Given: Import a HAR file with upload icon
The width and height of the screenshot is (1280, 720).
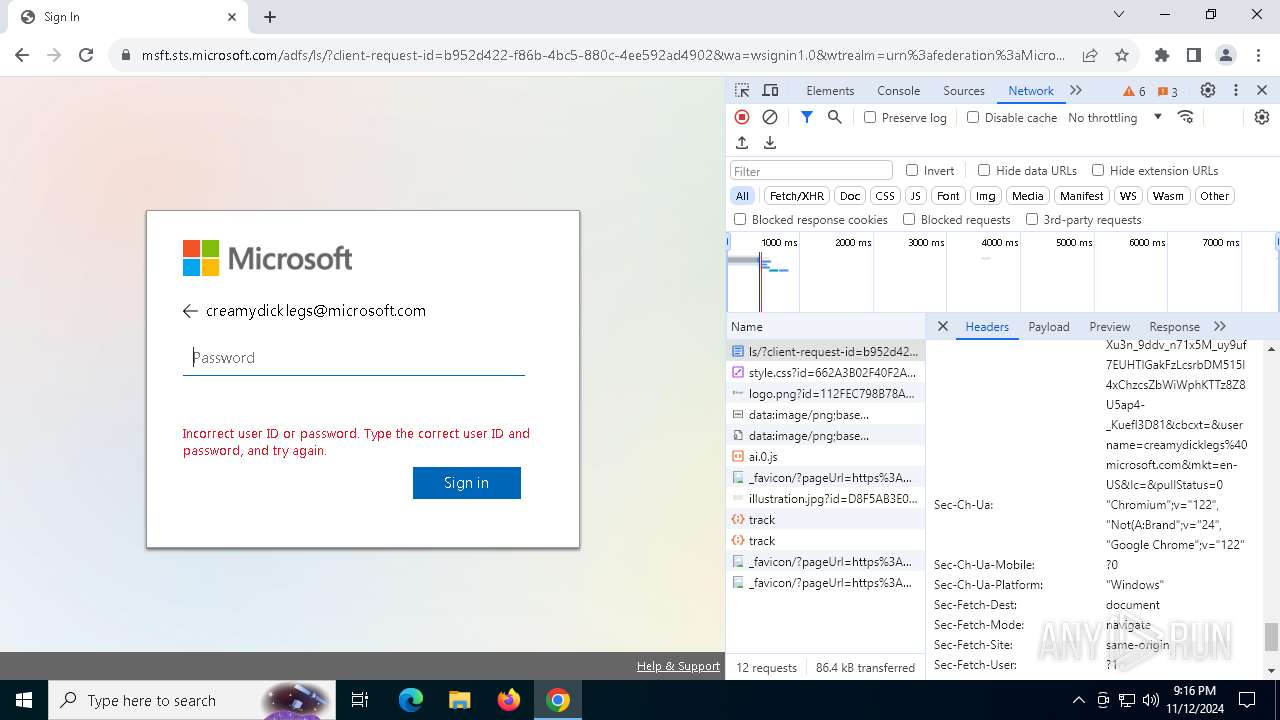Looking at the screenshot, I should [x=742, y=143].
